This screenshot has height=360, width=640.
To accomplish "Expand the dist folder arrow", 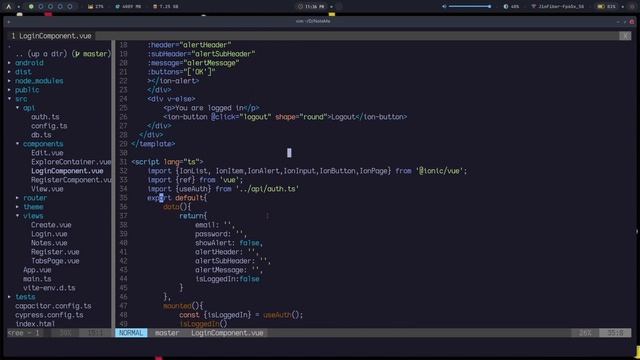I will (9, 72).
